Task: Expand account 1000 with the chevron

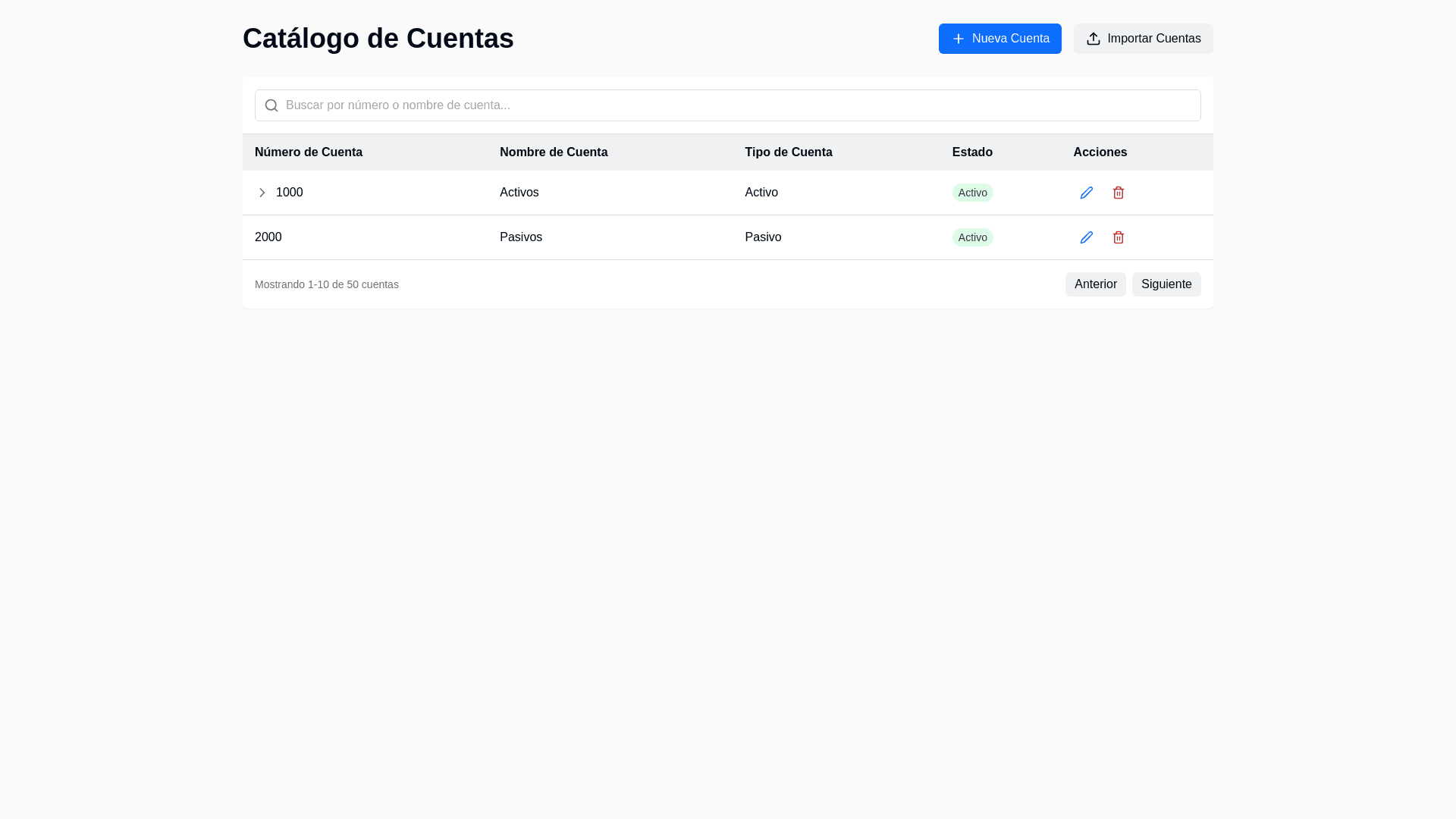Action: [262, 193]
